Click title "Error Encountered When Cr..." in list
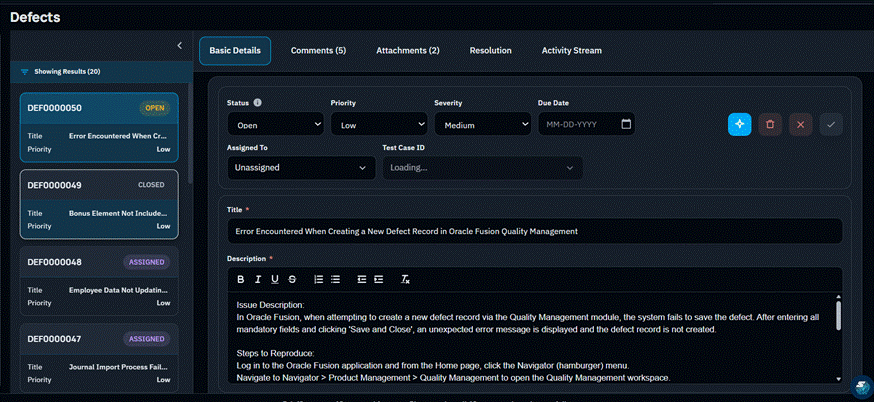874x402 pixels. 119,136
